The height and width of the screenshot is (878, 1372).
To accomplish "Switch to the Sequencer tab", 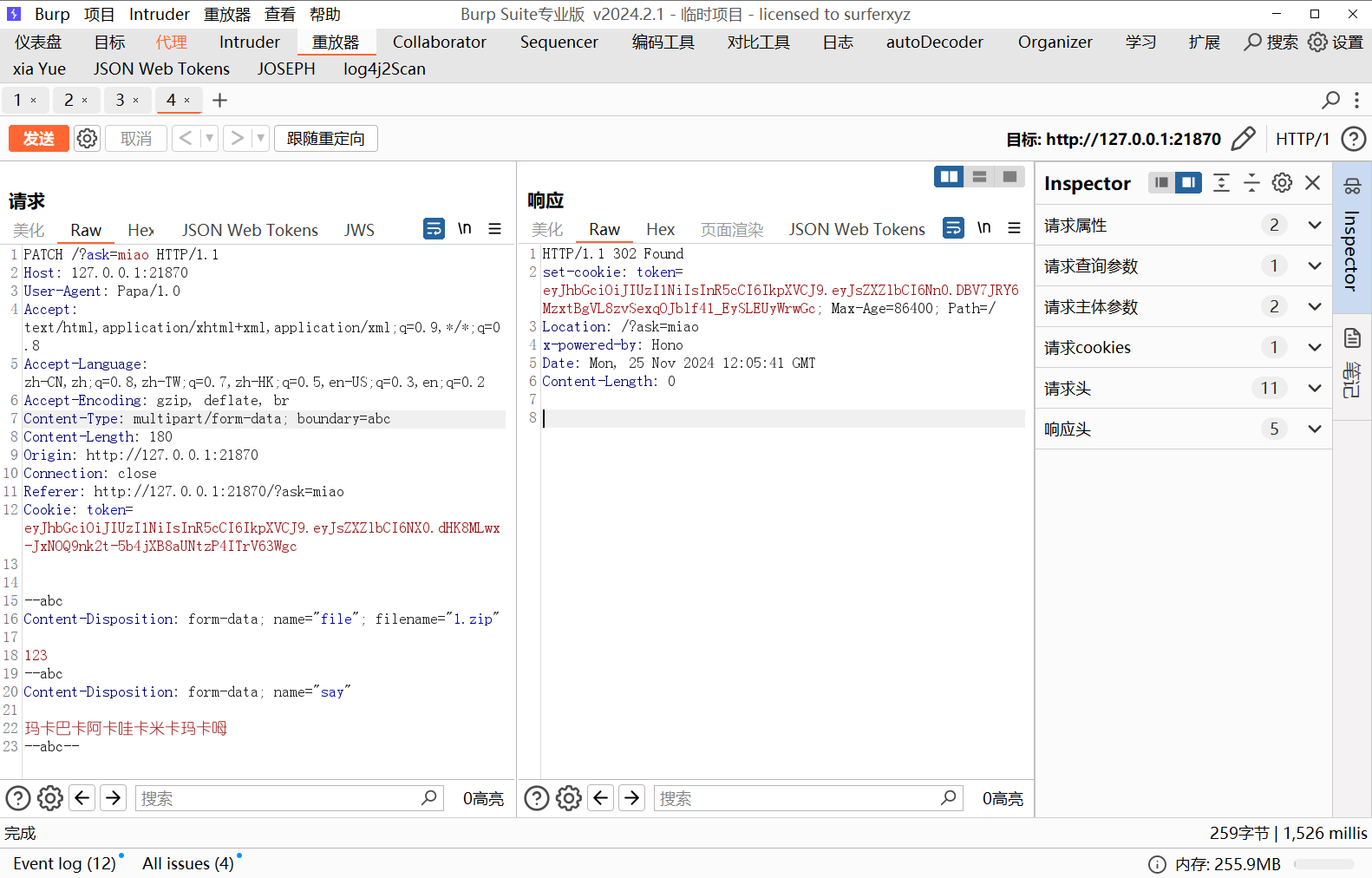I will [559, 42].
